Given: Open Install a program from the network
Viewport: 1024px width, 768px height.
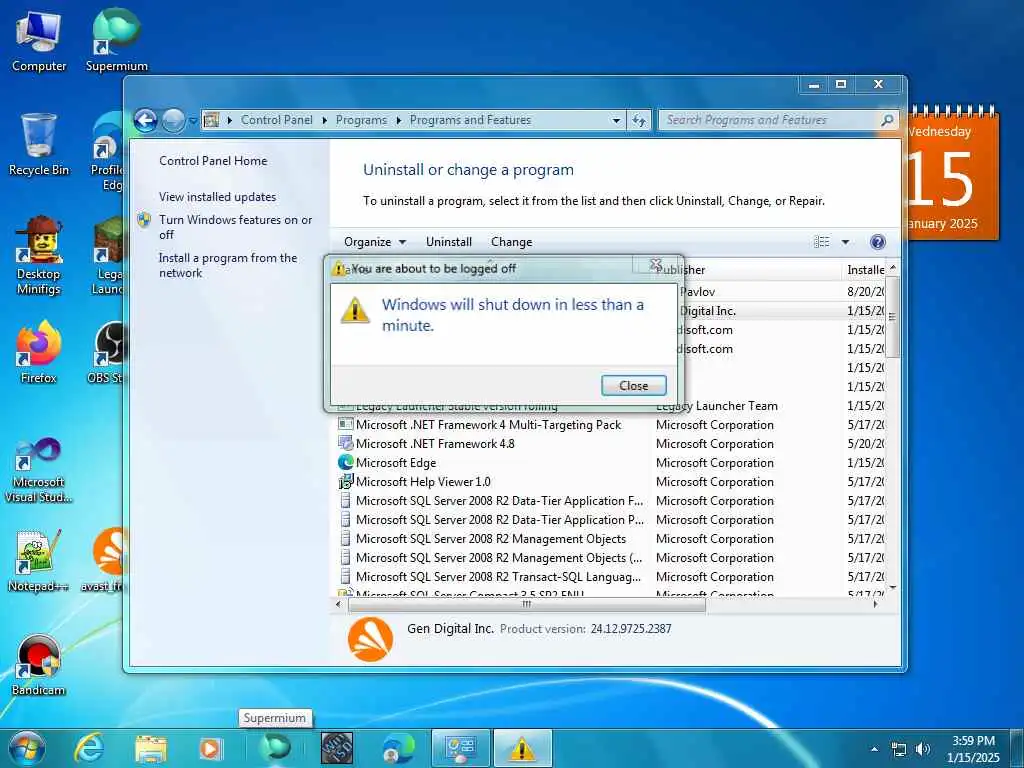Looking at the screenshot, I should click(x=228, y=265).
